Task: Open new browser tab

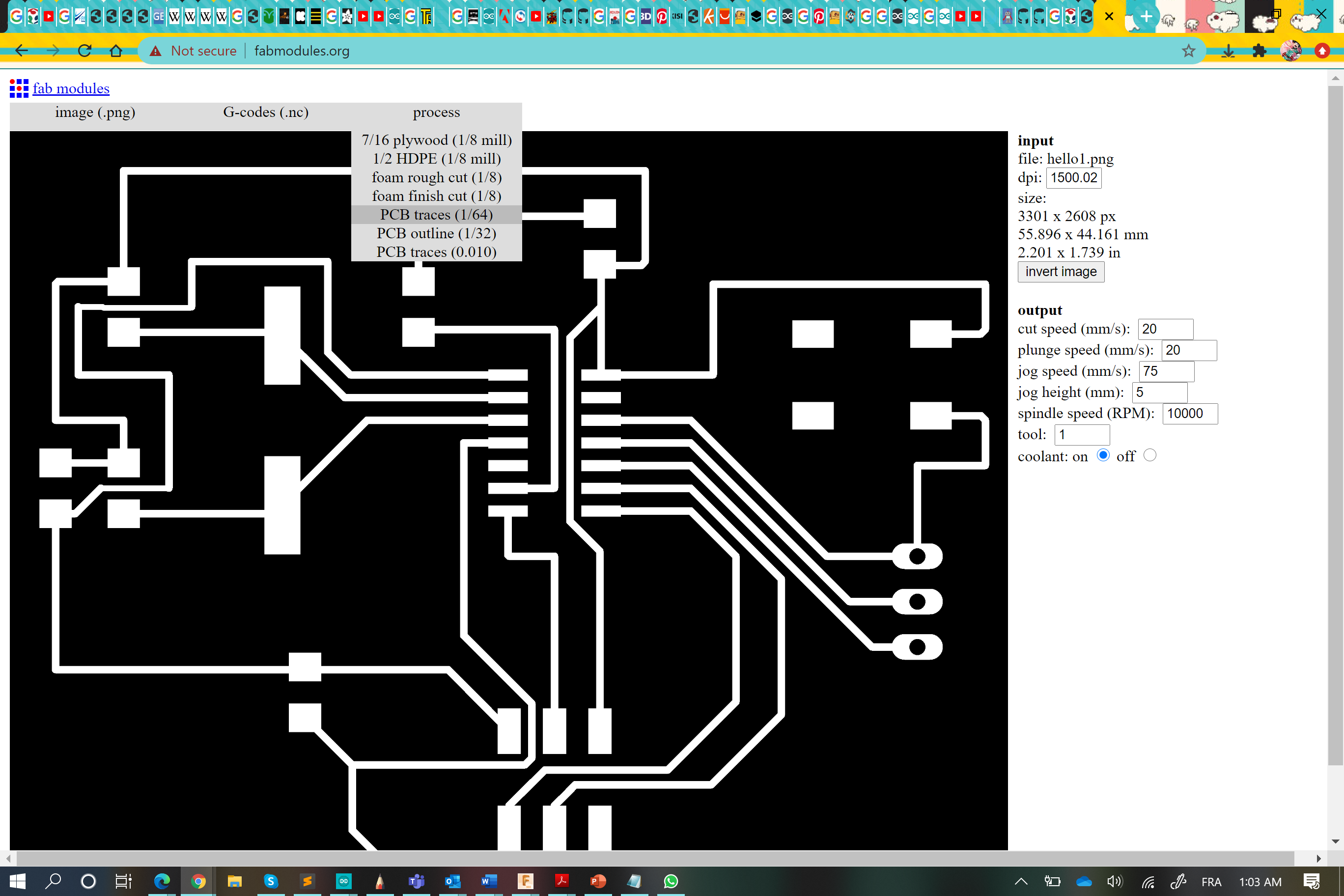Action: [1147, 17]
